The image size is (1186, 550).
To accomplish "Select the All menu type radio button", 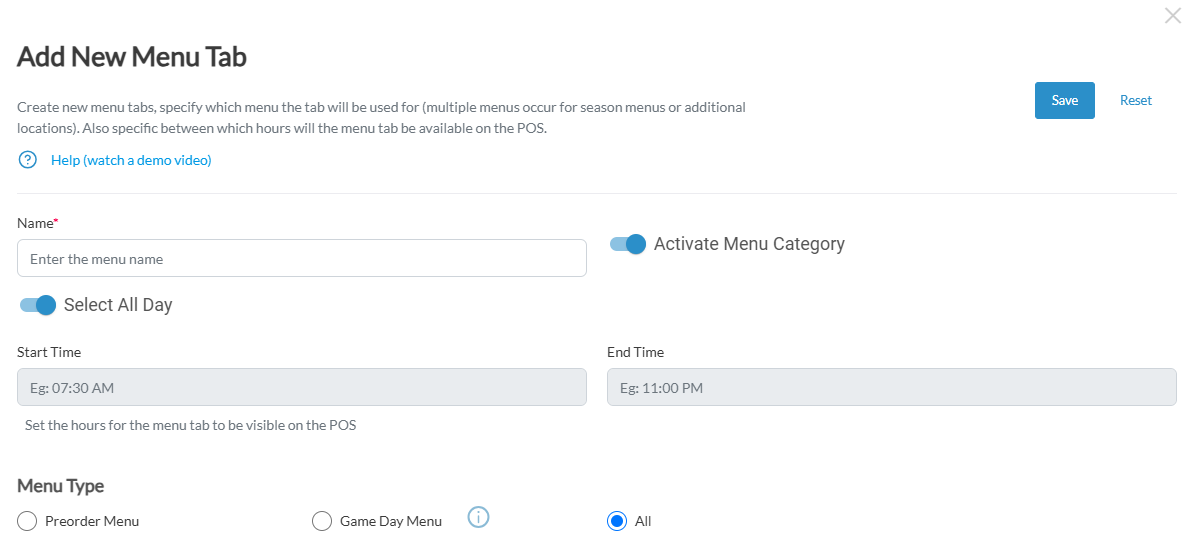I will click(x=617, y=521).
